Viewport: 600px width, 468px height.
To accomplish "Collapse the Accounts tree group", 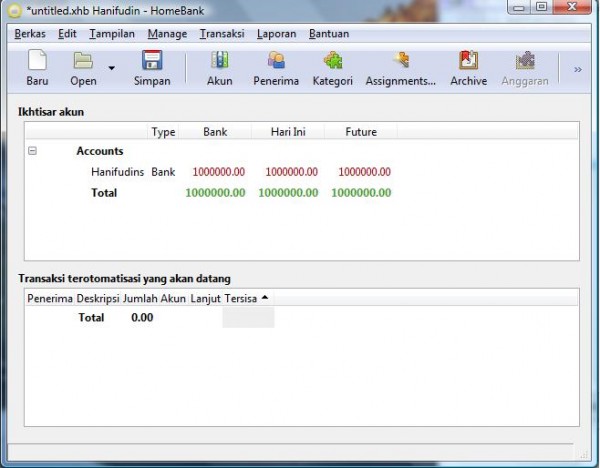I will coord(32,151).
